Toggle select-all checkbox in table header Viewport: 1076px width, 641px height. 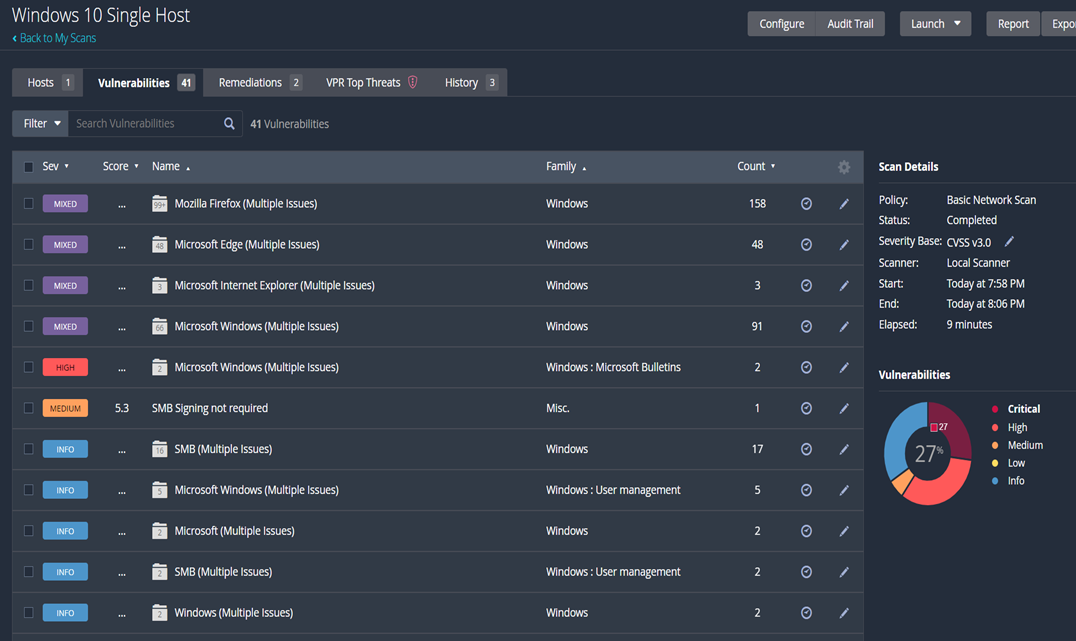(28, 167)
